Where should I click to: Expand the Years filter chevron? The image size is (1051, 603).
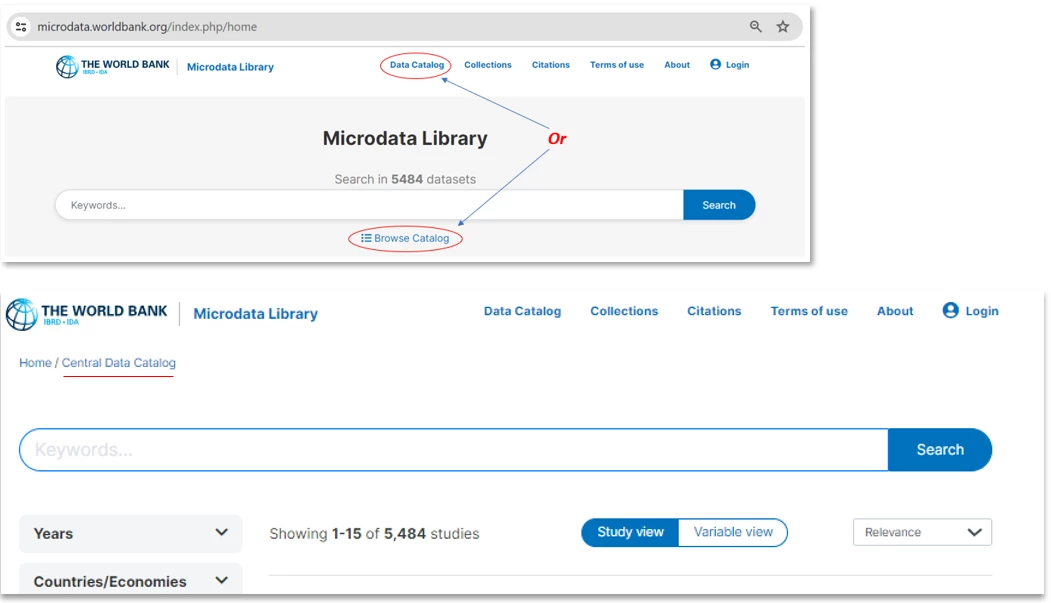tap(221, 533)
